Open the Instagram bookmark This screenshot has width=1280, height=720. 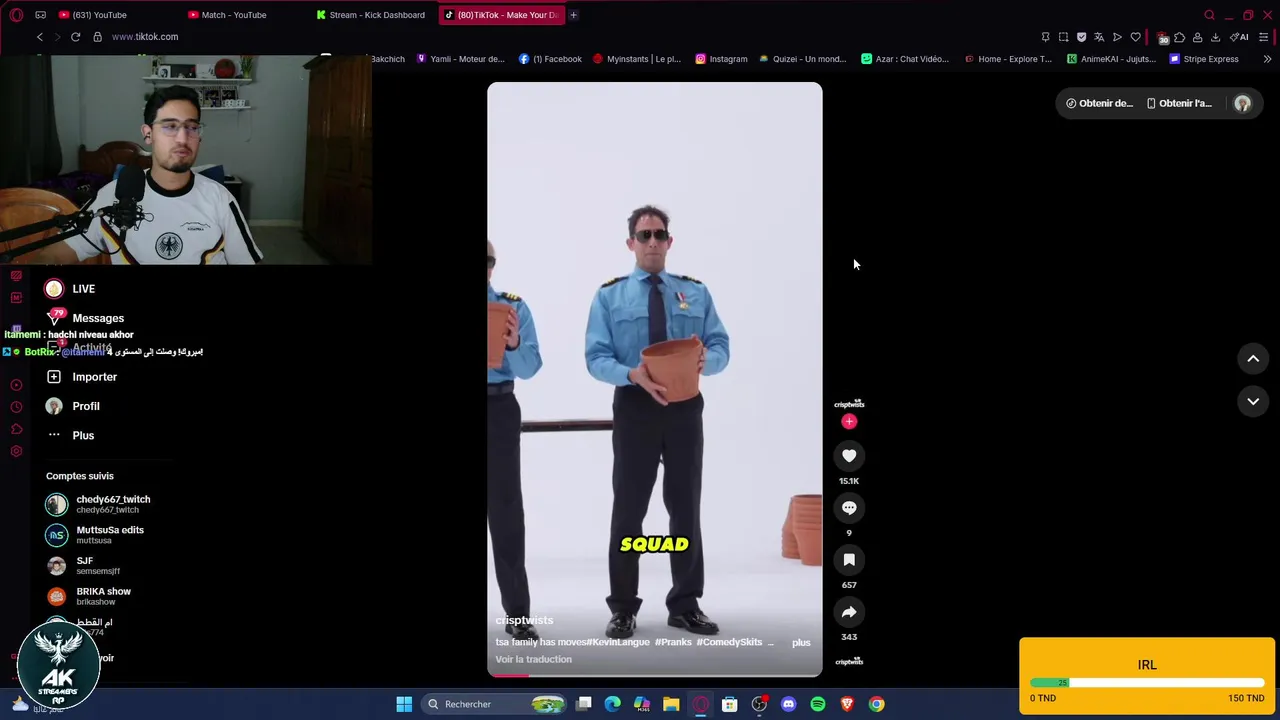(x=721, y=59)
